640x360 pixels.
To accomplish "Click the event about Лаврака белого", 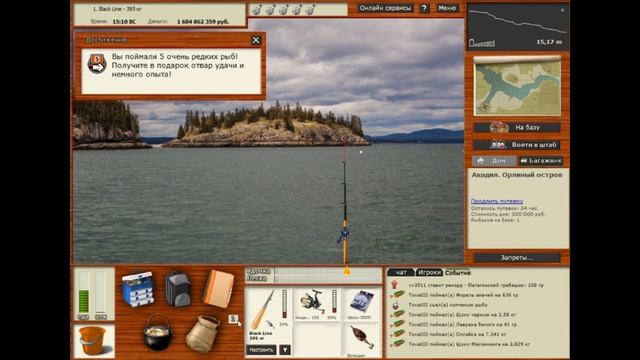I will [462, 324].
